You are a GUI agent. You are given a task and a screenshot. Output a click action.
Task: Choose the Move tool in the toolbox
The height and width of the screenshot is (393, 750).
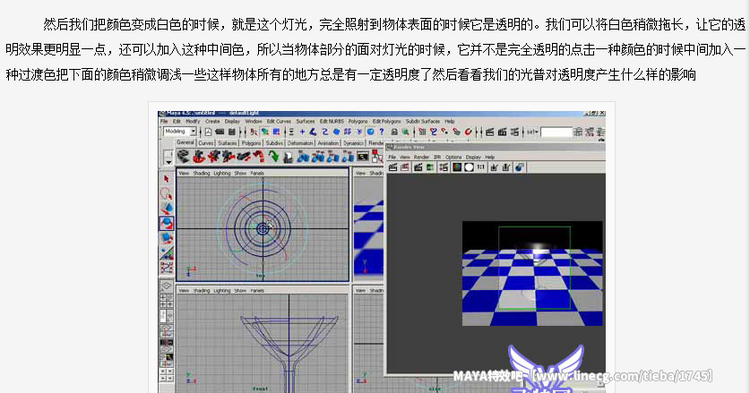point(166,208)
